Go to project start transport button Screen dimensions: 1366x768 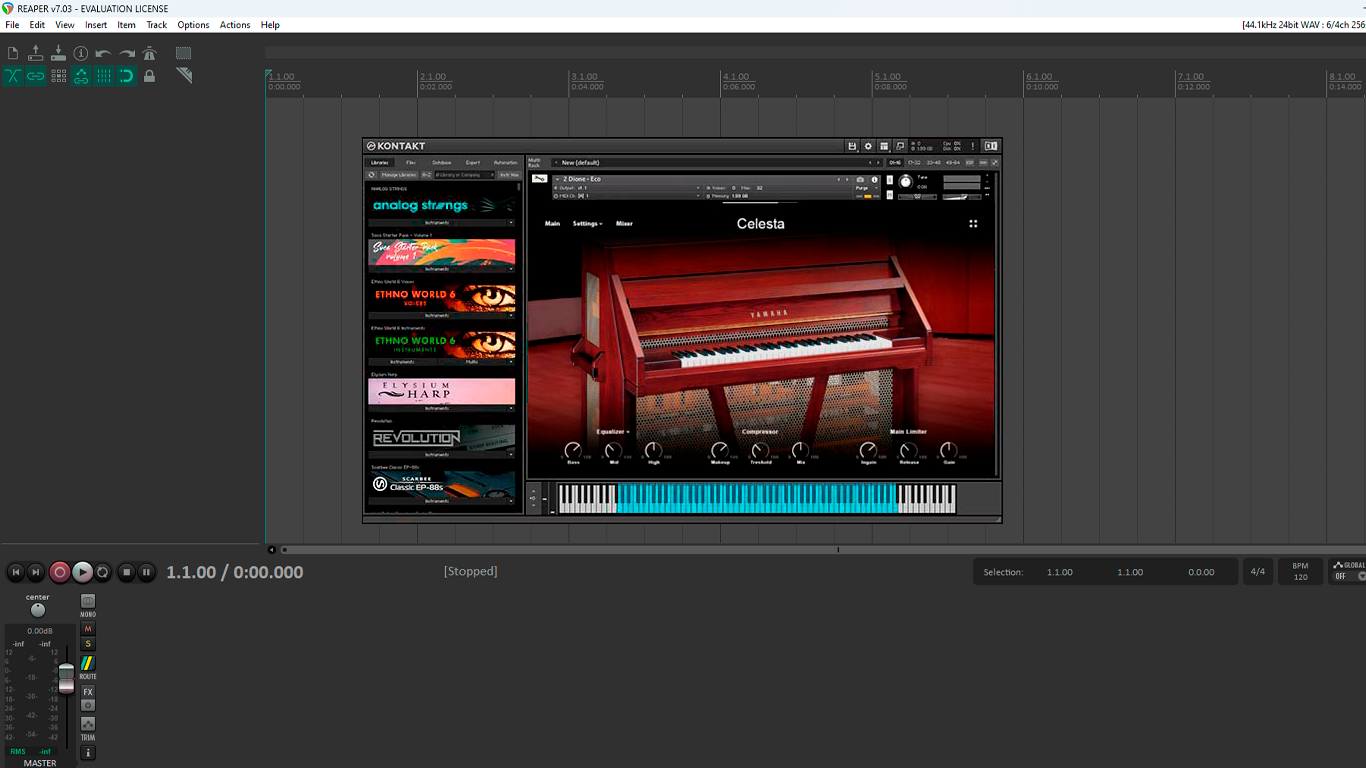tap(15, 572)
